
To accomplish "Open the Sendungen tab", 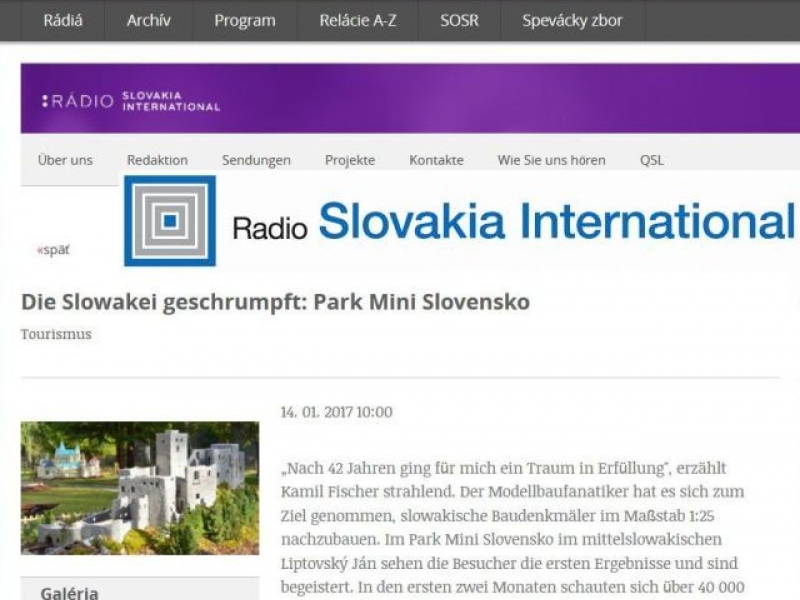I will [x=256, y=161].
